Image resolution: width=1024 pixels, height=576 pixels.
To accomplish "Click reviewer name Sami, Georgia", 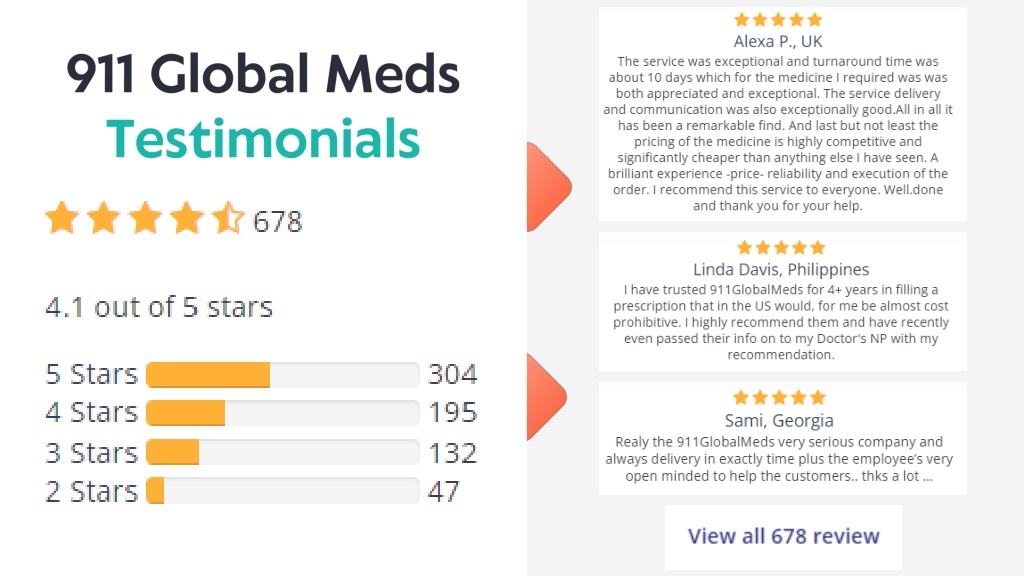I will coord(779,420).
